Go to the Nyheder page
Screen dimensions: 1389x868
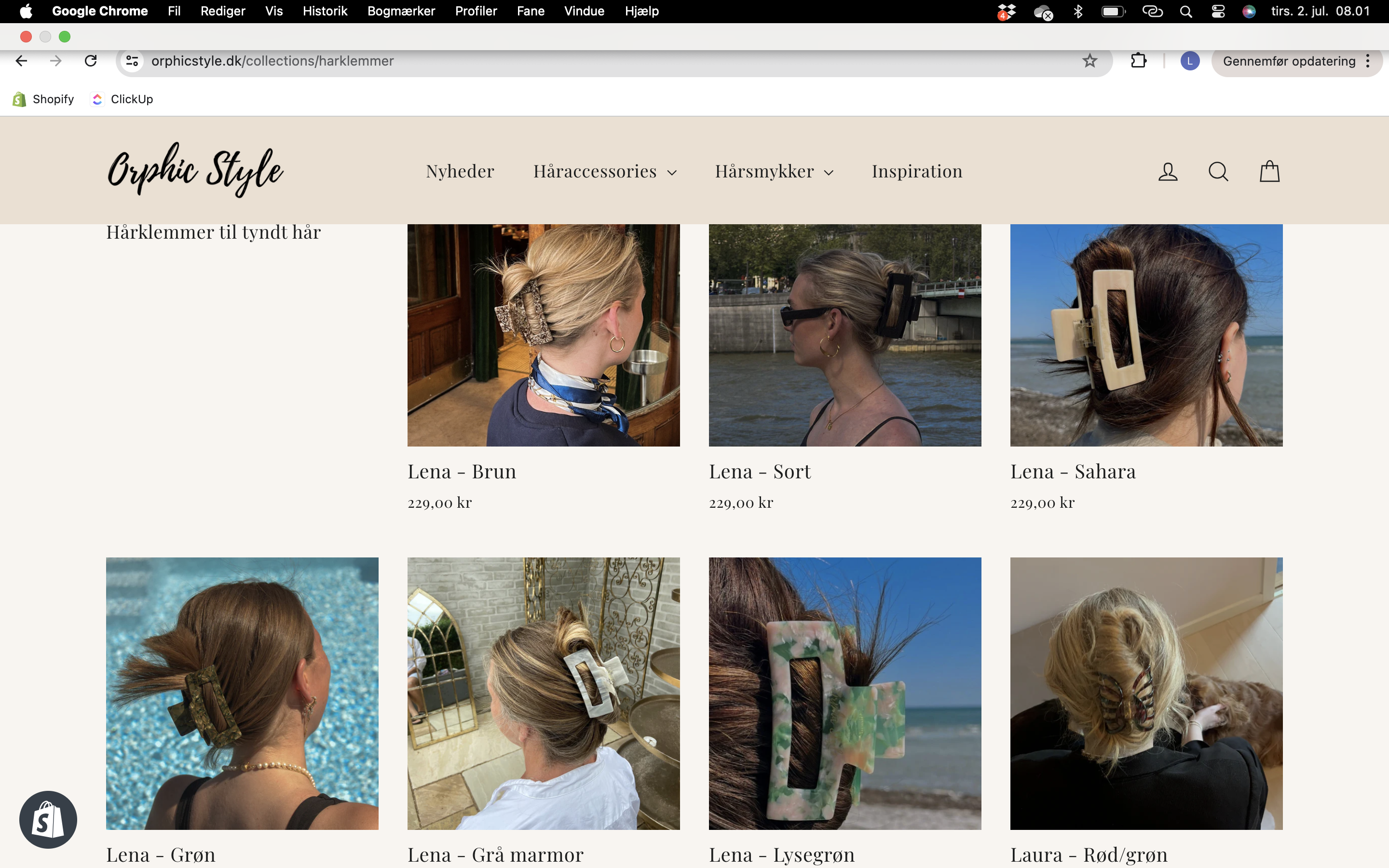tap(460, 172)
